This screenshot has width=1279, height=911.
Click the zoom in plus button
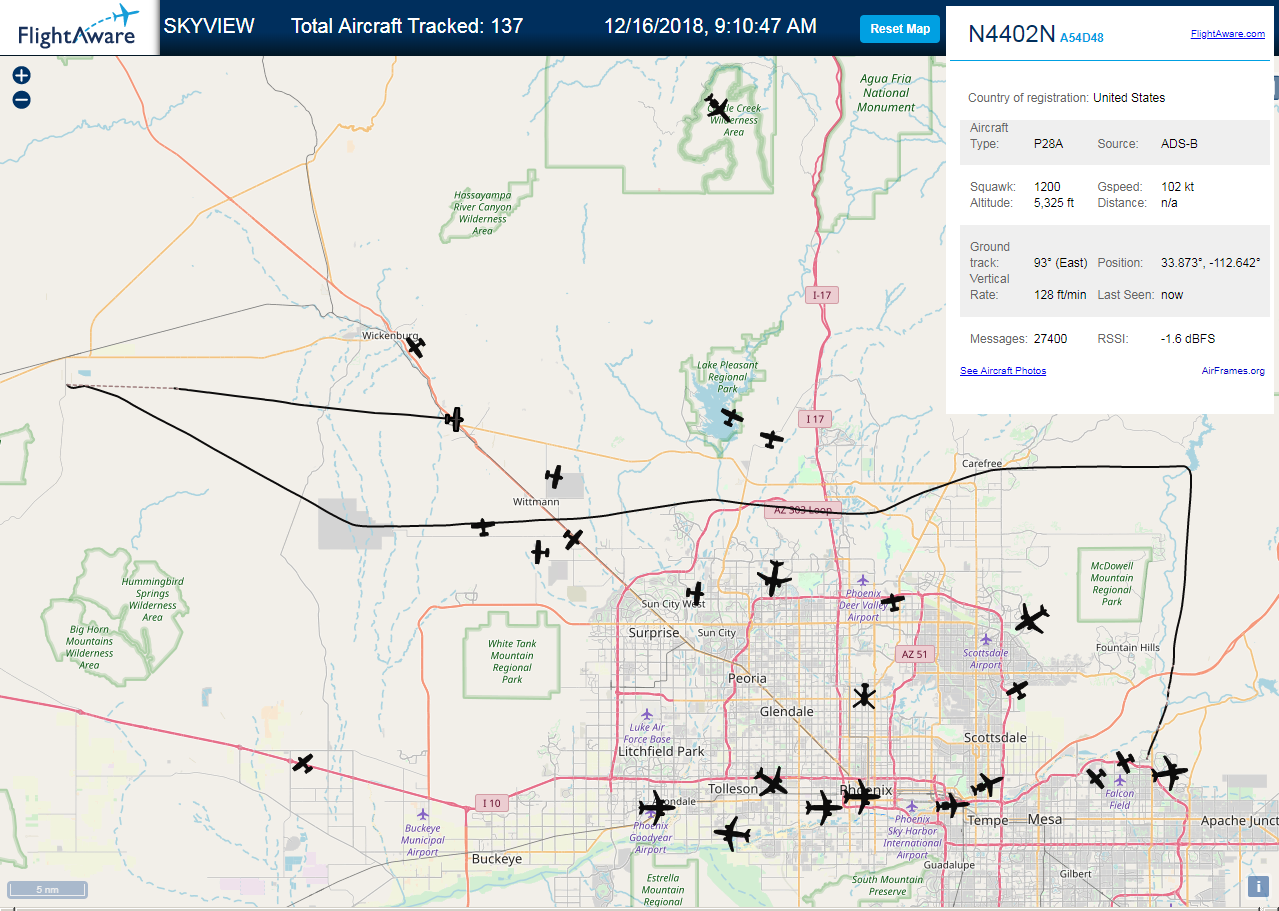click(21, 75)
